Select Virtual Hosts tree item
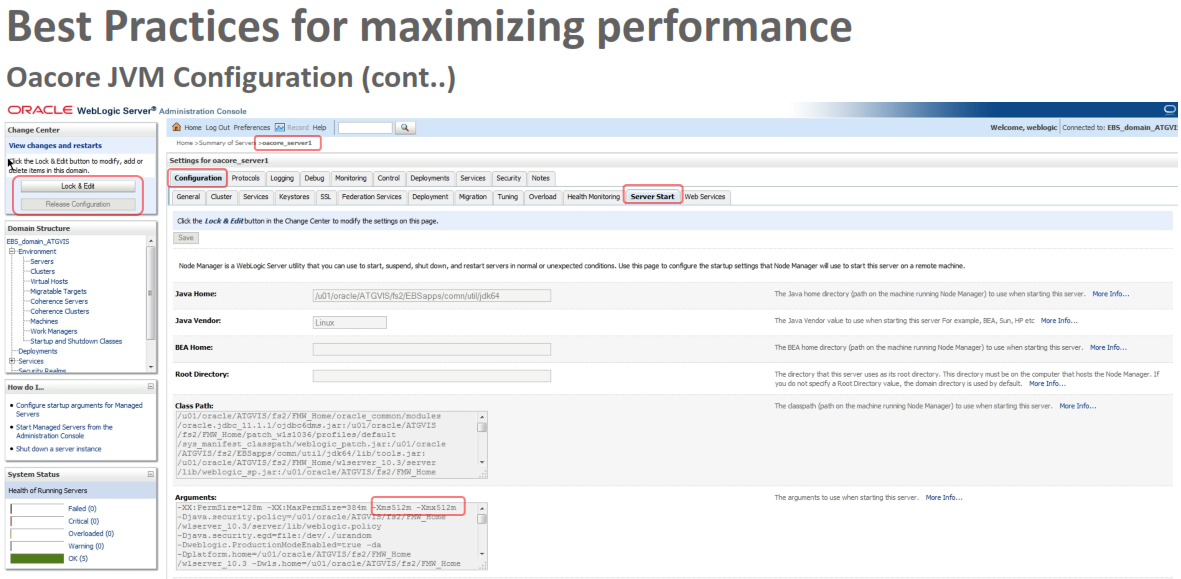 point(49,282)
